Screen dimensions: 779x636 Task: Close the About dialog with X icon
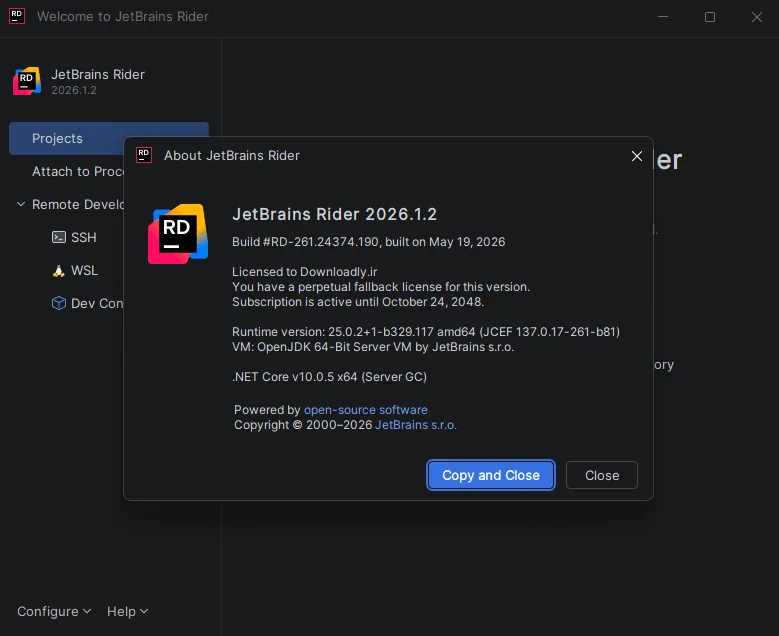point(636,156)
